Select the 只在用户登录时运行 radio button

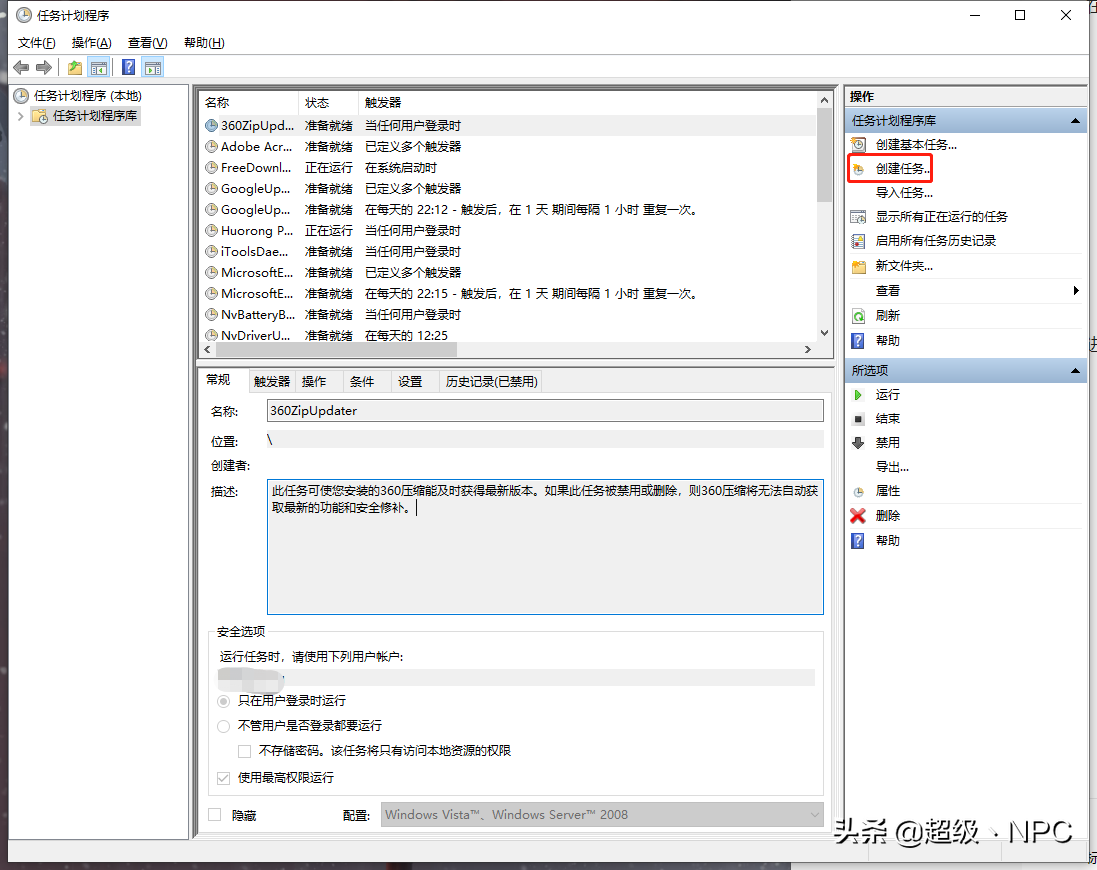(x=224, y=701)
